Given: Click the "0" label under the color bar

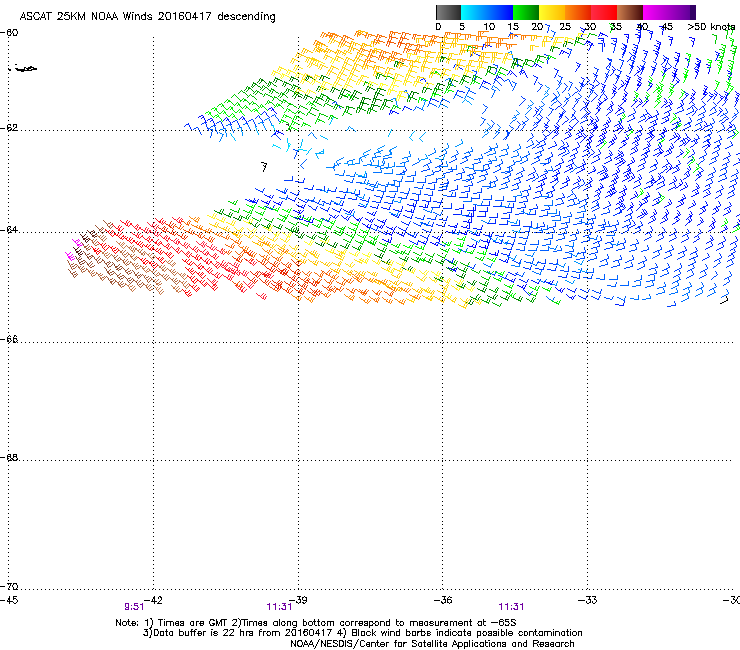Looking at the screenshot, I should coord(438,27).
